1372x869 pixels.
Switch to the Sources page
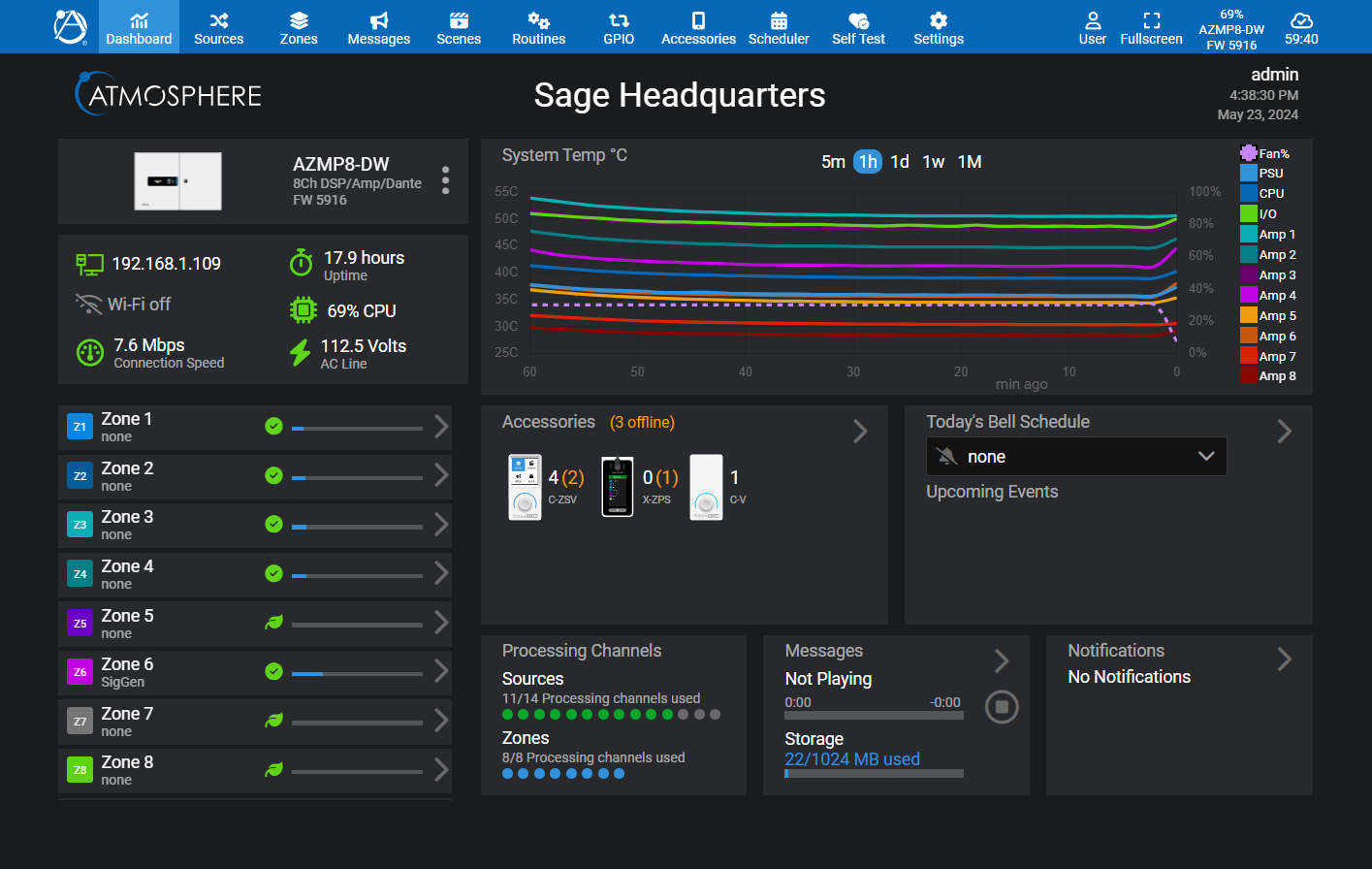point(218,26)
